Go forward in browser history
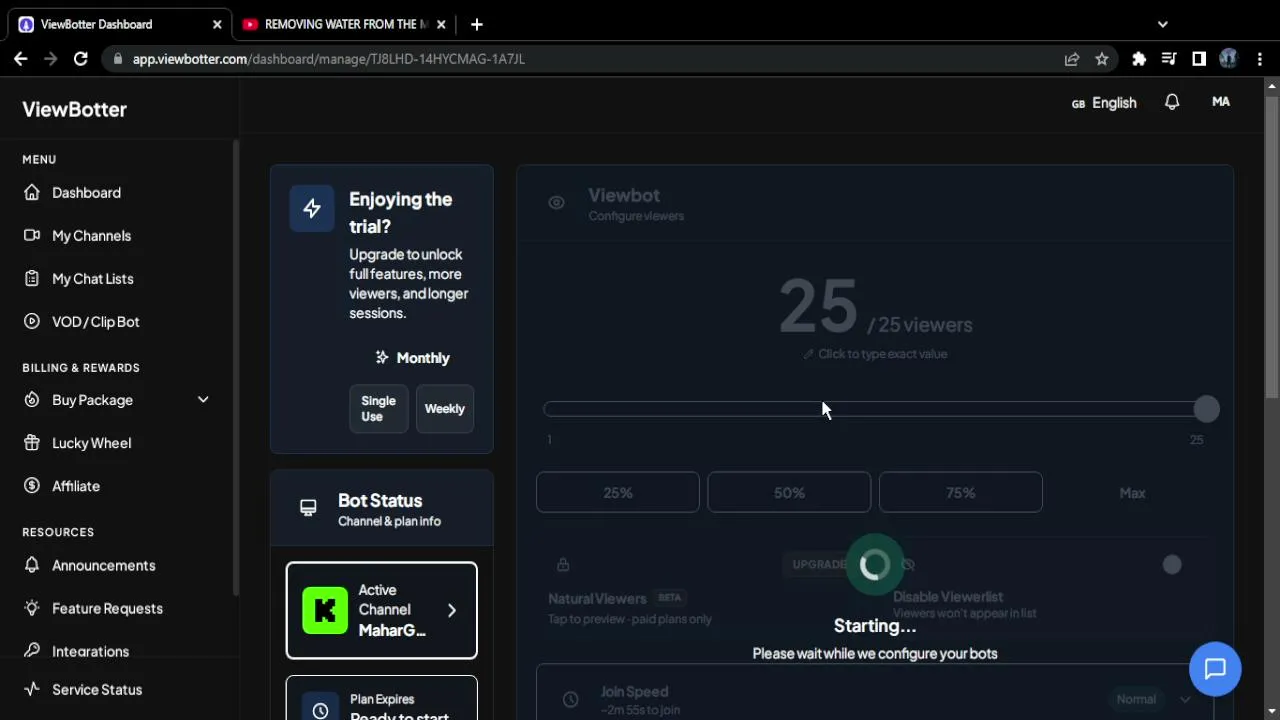 [51, 59]
